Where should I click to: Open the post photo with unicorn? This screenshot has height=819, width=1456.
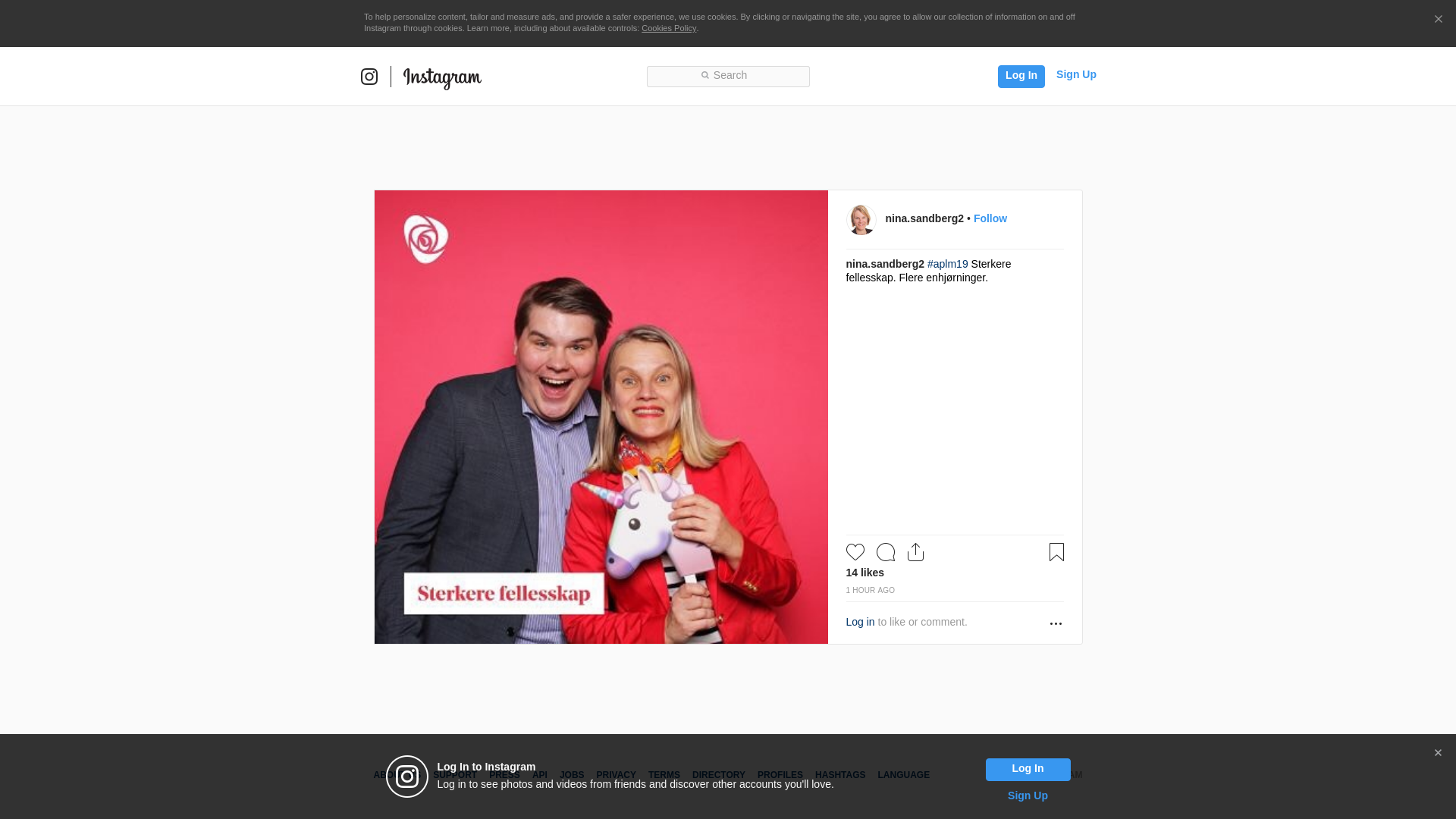pyautogui.click(x=601, y=417)
